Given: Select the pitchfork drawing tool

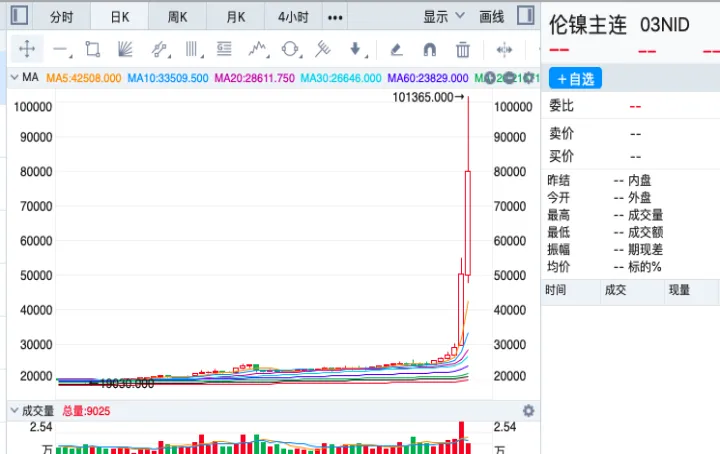Looking at the screenshot, I should (x=322, y=49).
